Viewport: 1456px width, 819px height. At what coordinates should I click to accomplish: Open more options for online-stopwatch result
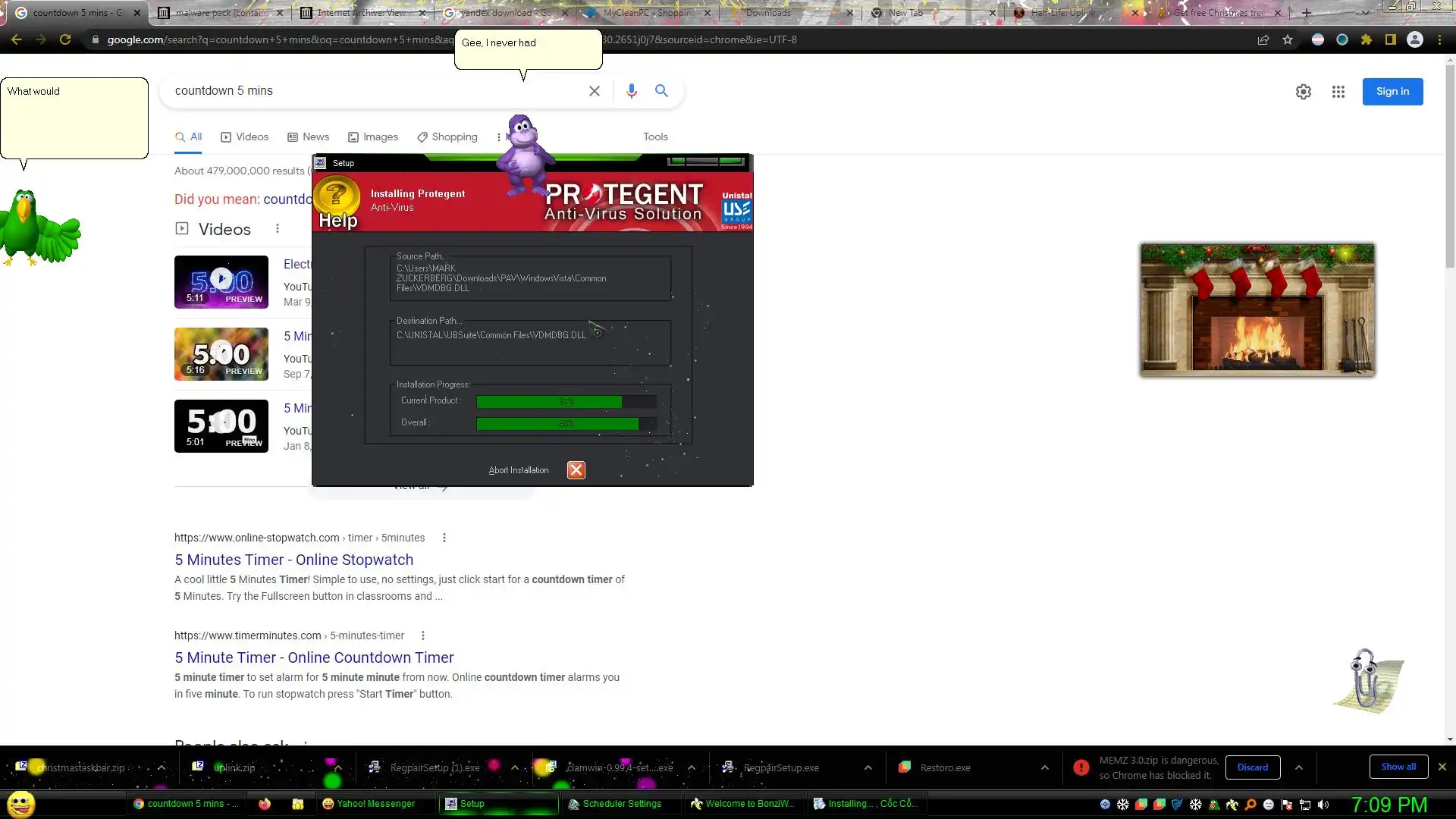click(444, 538)
